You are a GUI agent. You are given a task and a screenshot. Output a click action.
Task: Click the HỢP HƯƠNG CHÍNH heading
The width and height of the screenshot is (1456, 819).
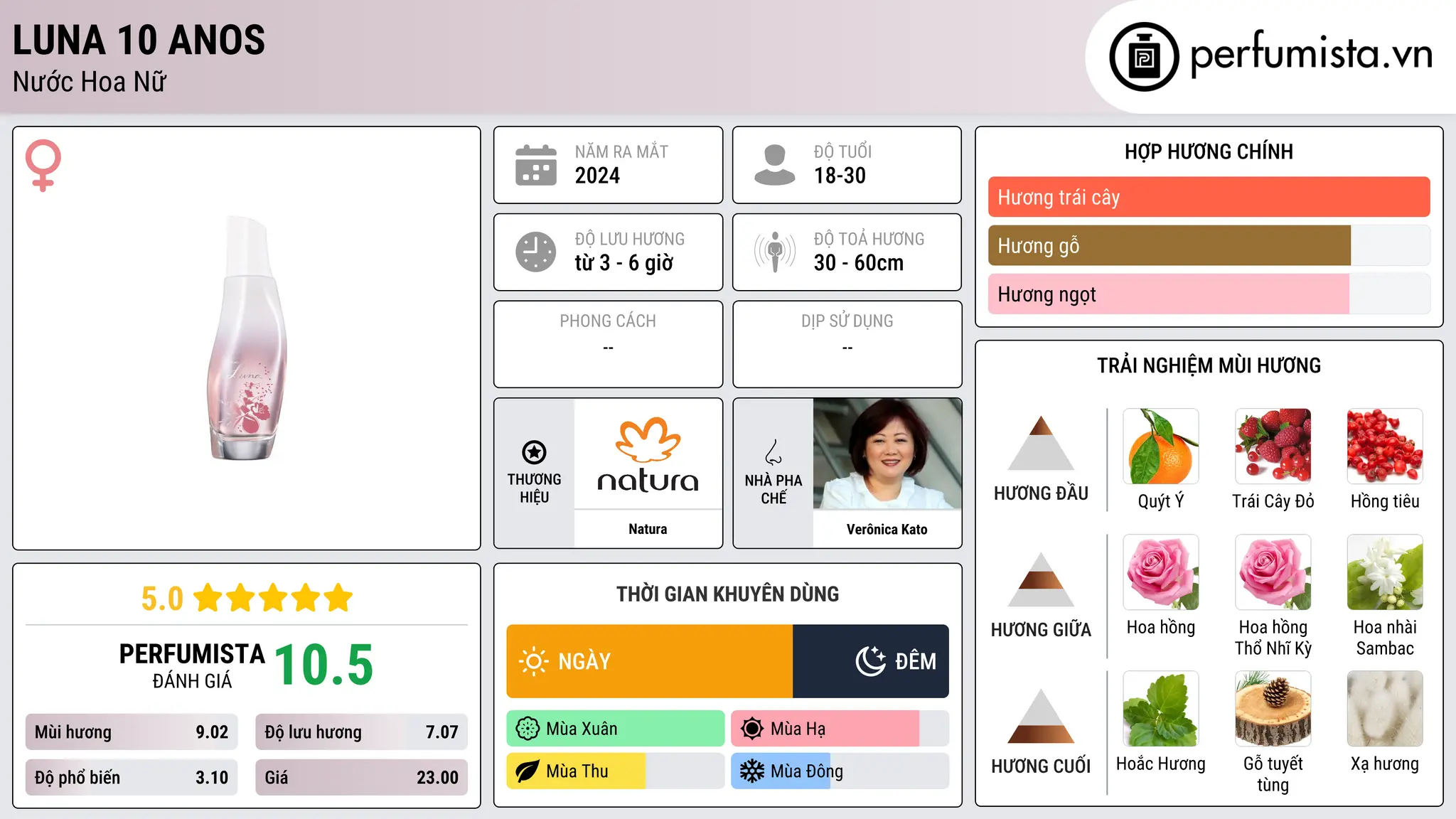tap(1209, 152)
